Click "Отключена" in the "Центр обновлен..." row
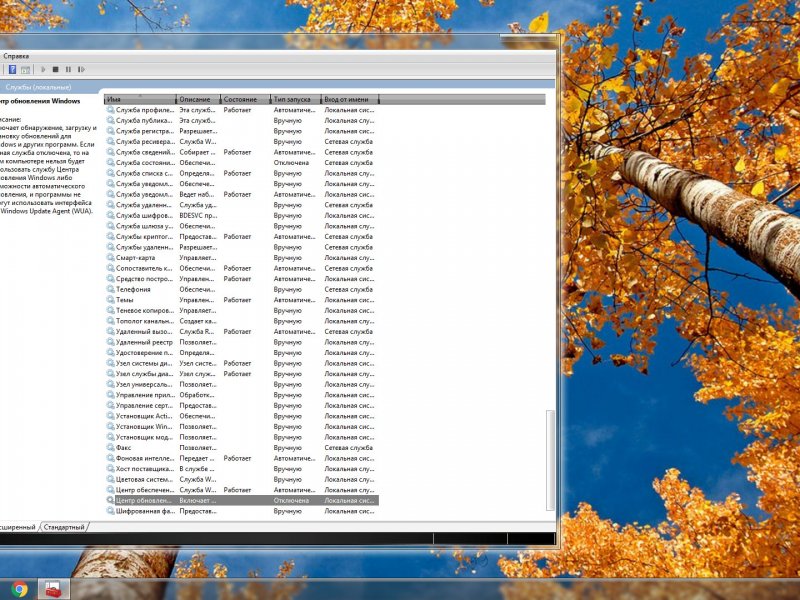800x600 pixels. 291,501
